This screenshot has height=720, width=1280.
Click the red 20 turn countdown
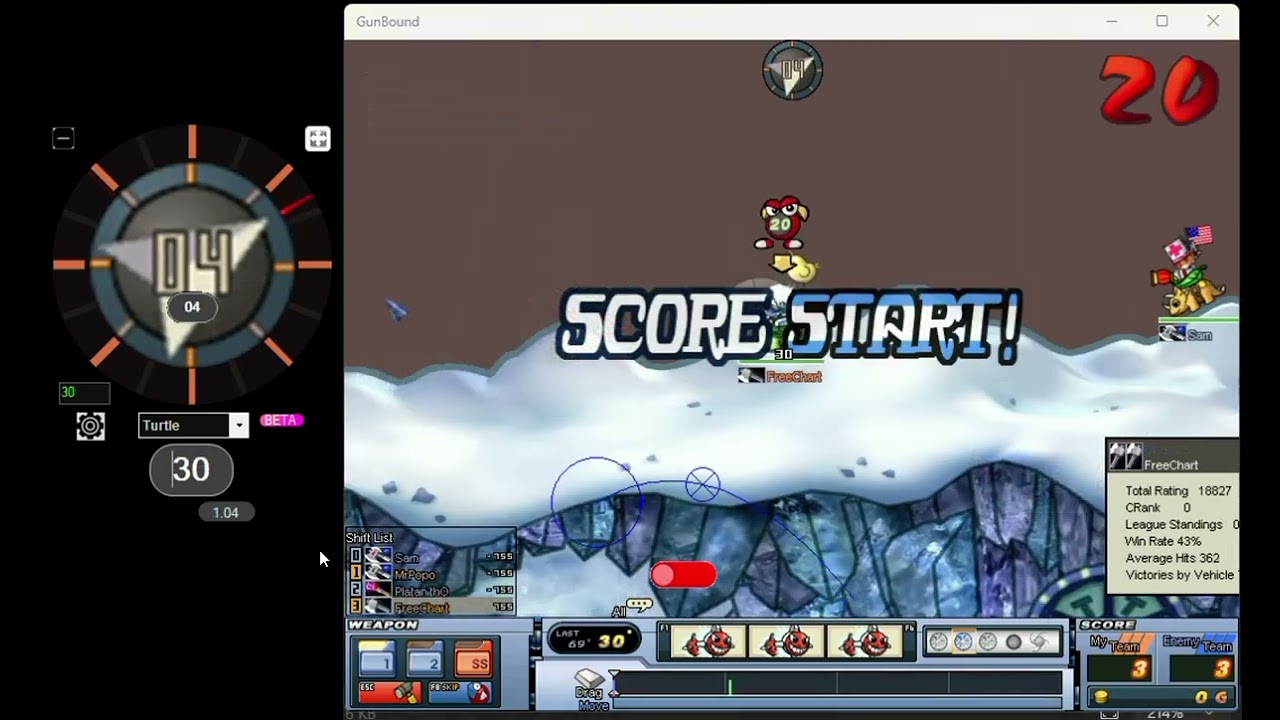(1160, 90)
